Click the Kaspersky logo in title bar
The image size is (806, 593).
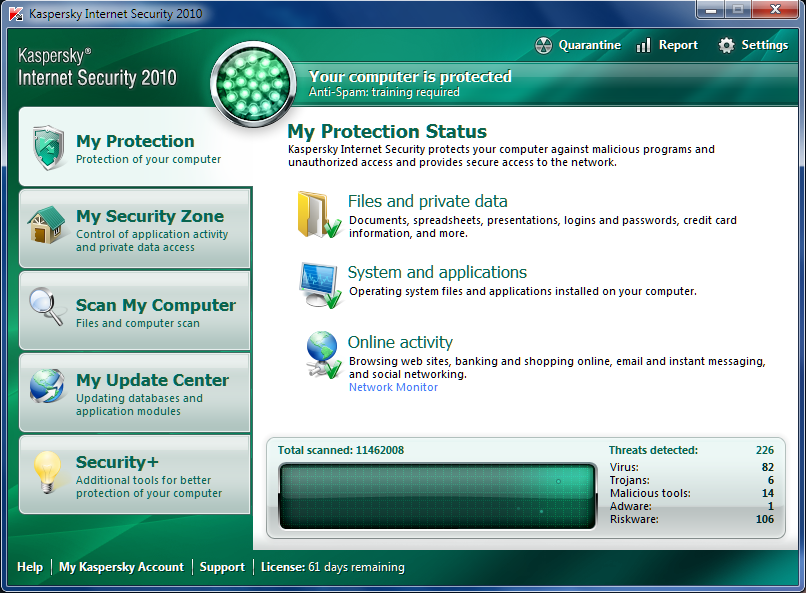pos(16,13)
